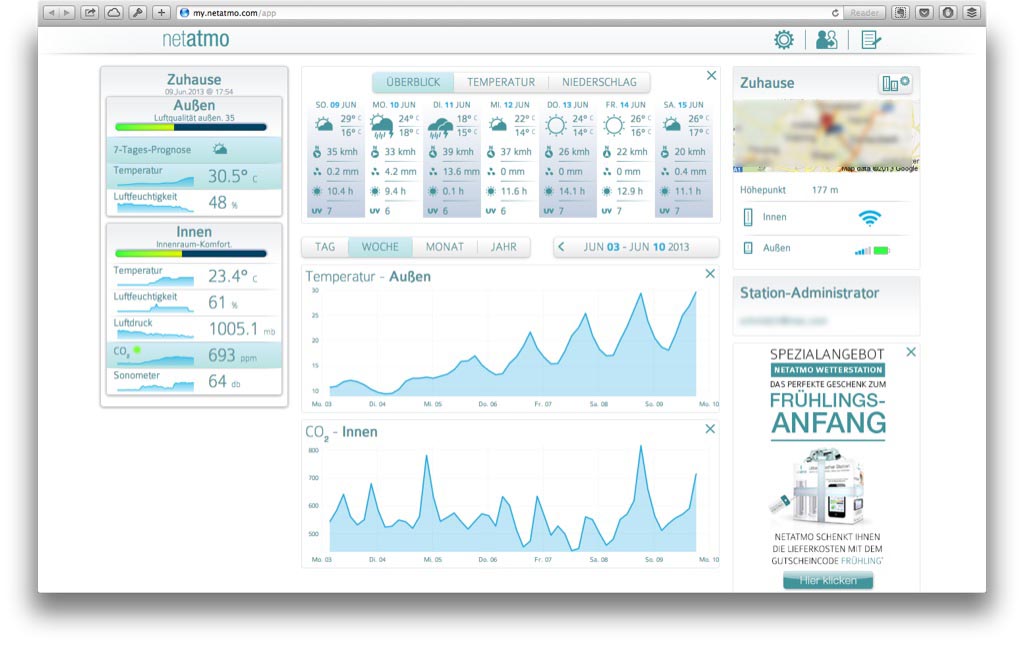Click the Außen module battery icon
The height and width of the screenshot is (645, 1024).
tap(882, 250)
